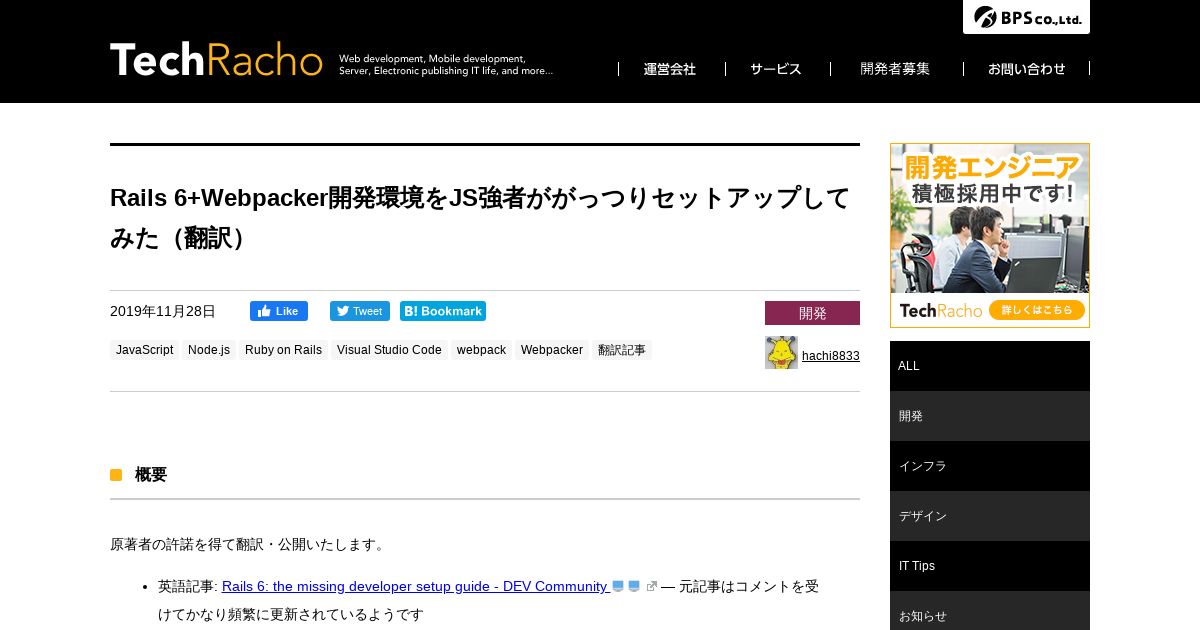Image resolution: width=1200 pixels, height=630 pixels.
Task: Select the Webpacker tag
Action: pos(552,350)
